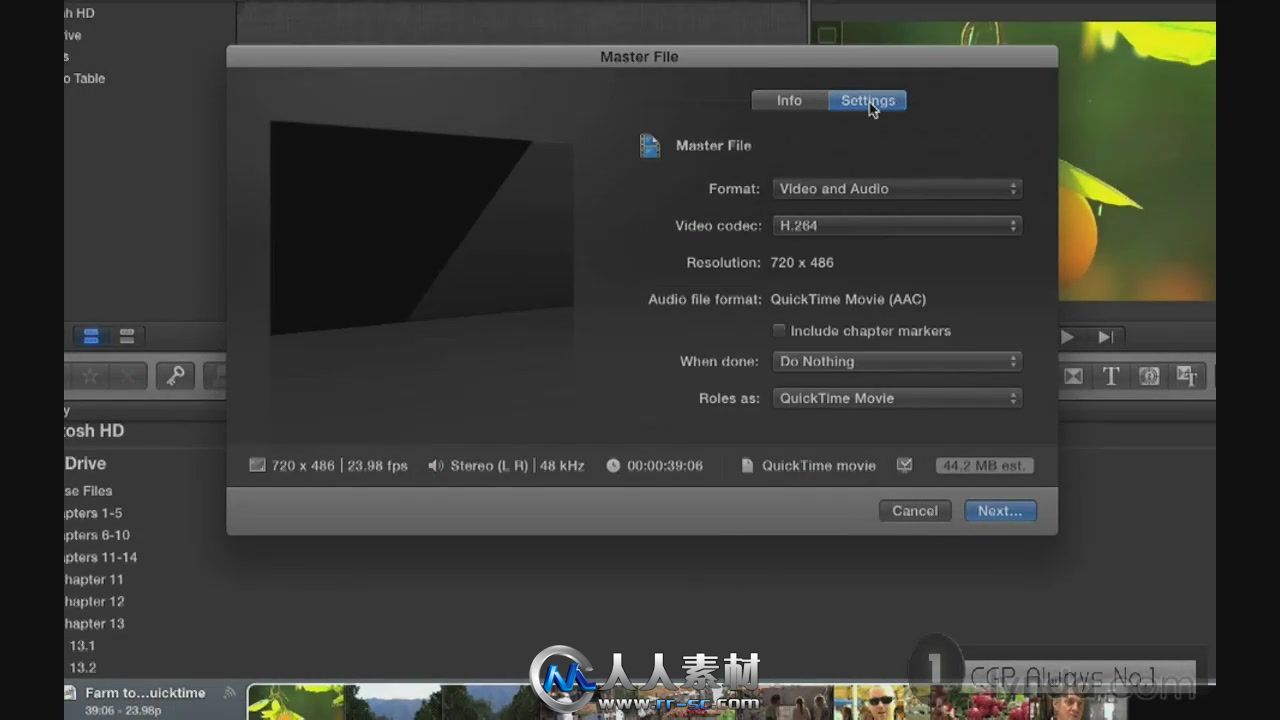Viewport: 1280px width, 720px height.
Task: Click the go to next edit button
Action: (1105, 337)
